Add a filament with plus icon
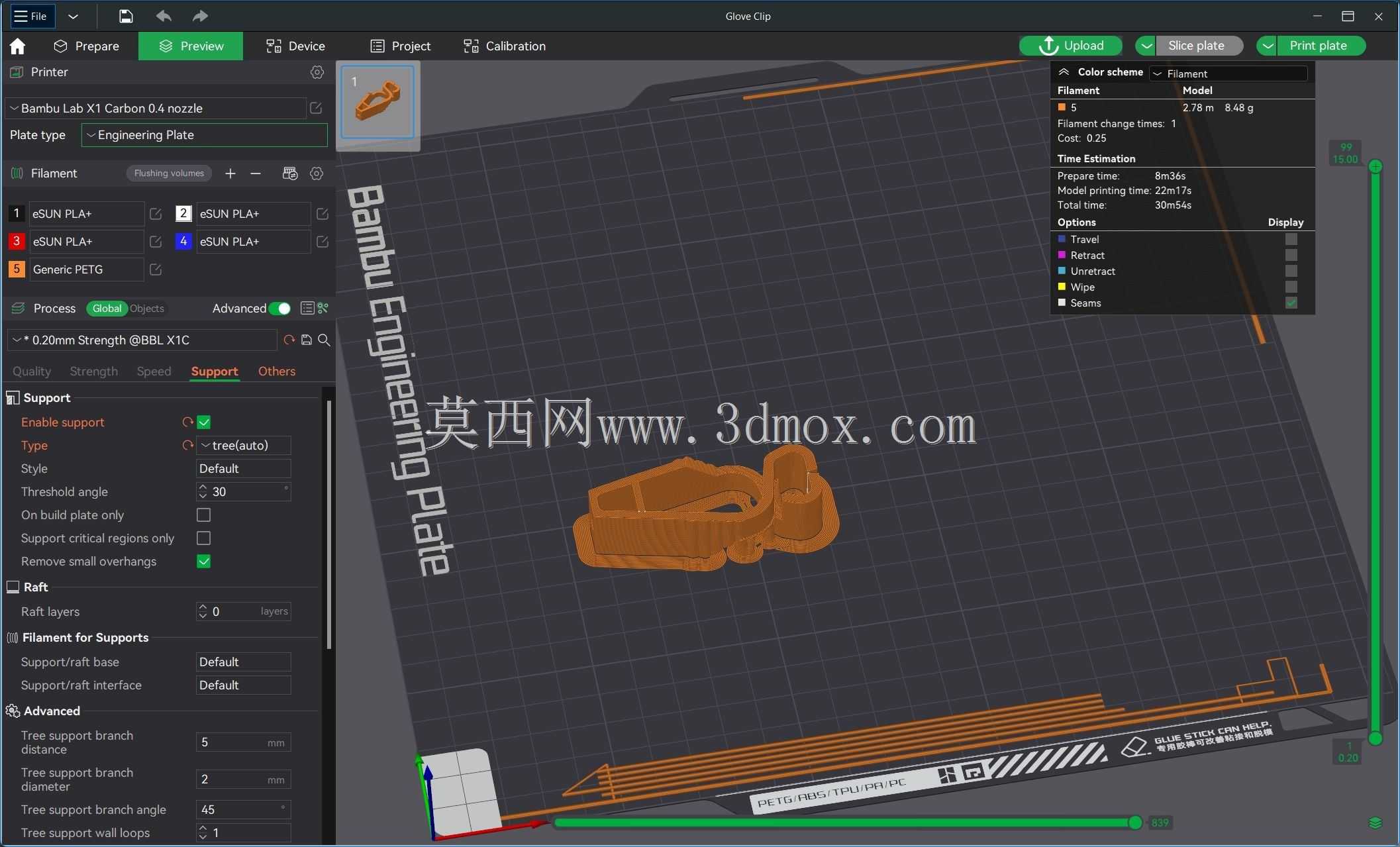 tap(230, 174)
